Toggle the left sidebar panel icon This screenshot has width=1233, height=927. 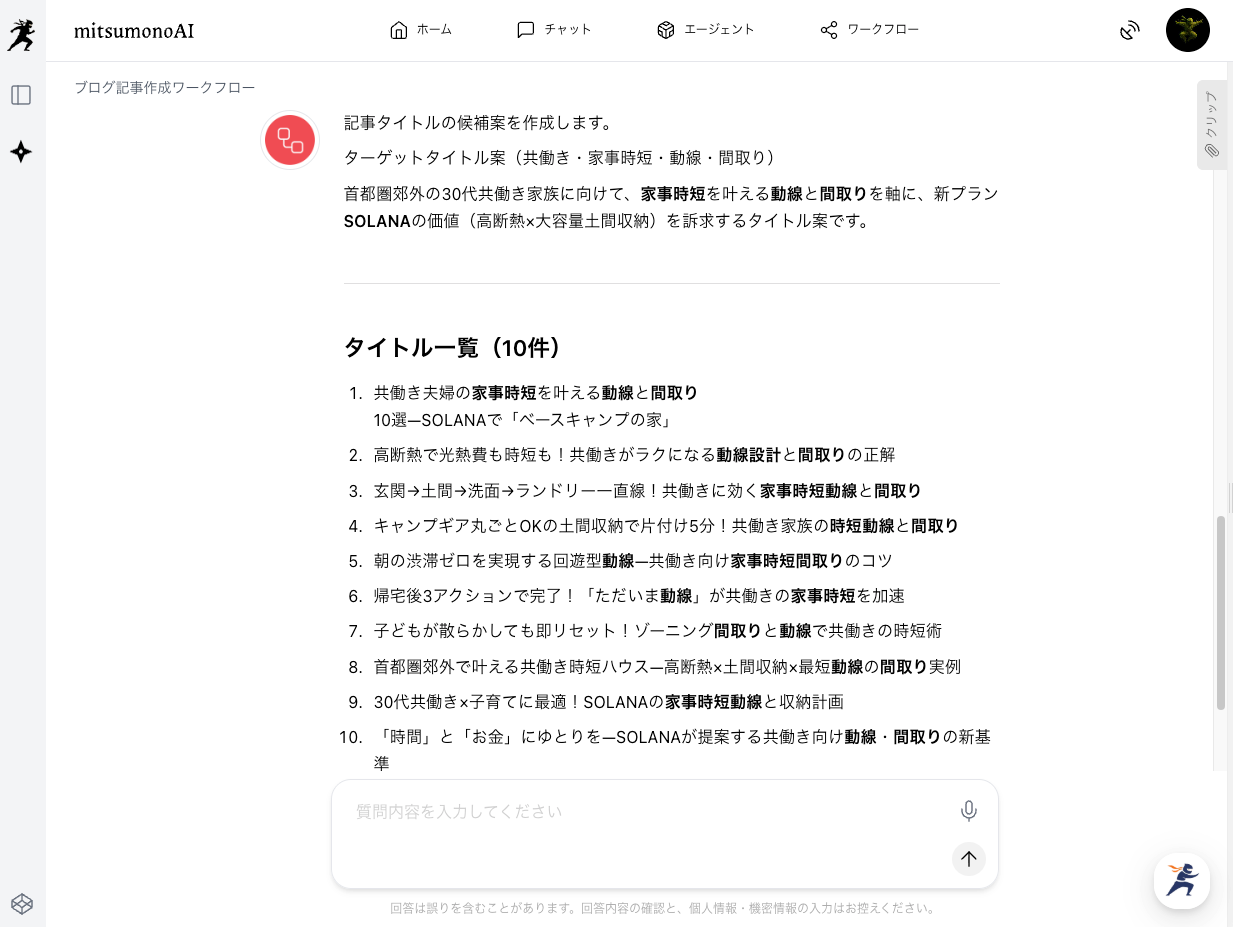[x=21, y=95]
